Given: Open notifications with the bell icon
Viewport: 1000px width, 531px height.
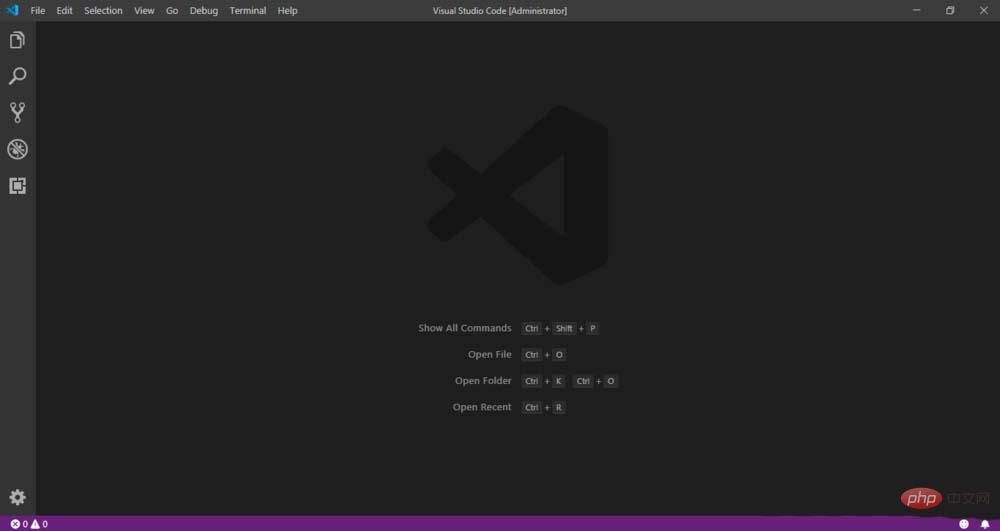Looking at the screenshot, I should tap(984, 524).
